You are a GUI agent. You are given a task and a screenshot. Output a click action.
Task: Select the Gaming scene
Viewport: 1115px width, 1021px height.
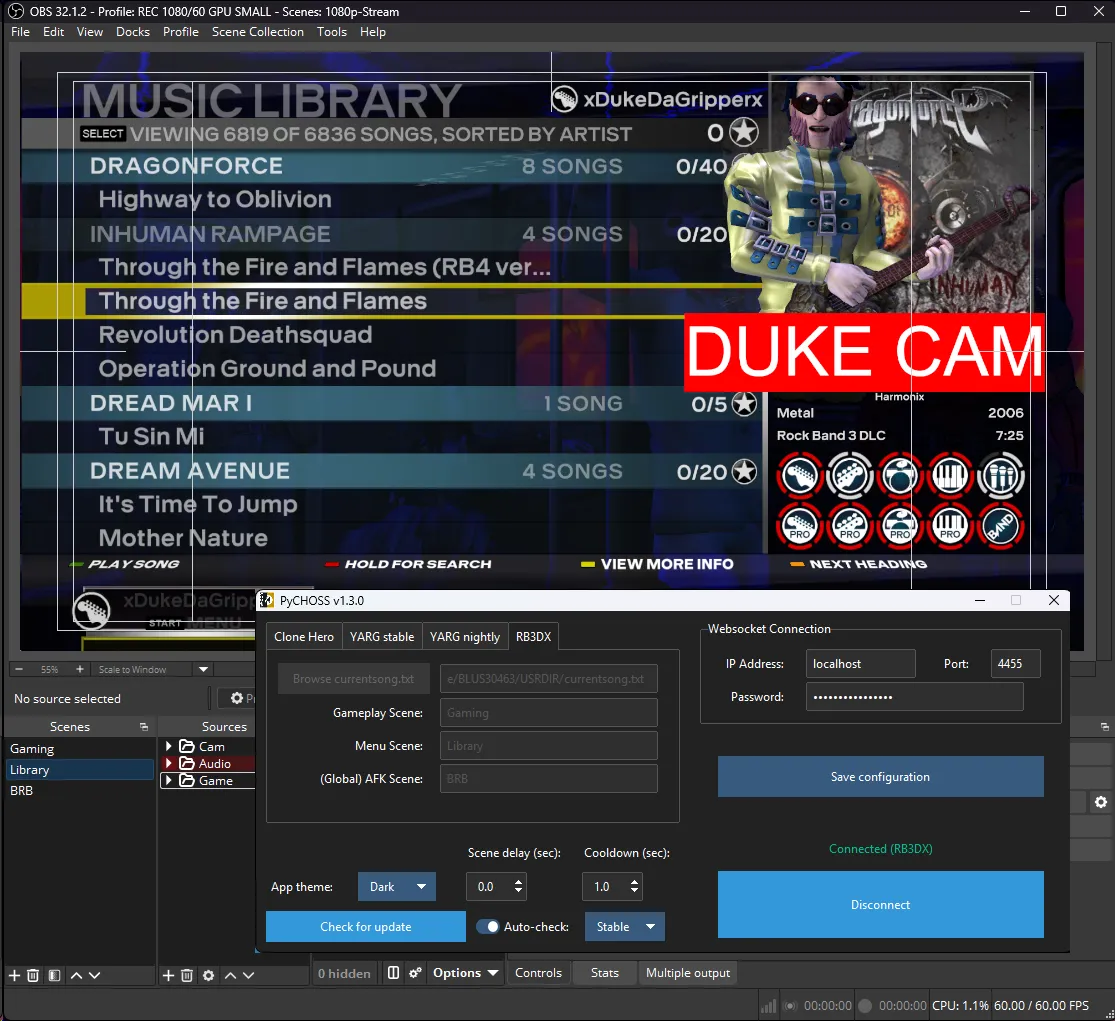[x=79, y=749]
